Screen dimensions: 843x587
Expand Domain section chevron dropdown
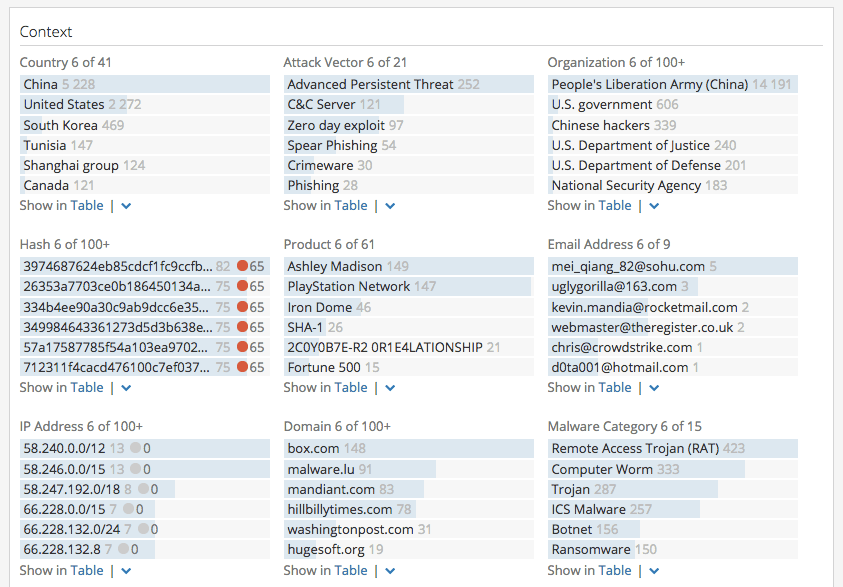(x=390, y=571)
